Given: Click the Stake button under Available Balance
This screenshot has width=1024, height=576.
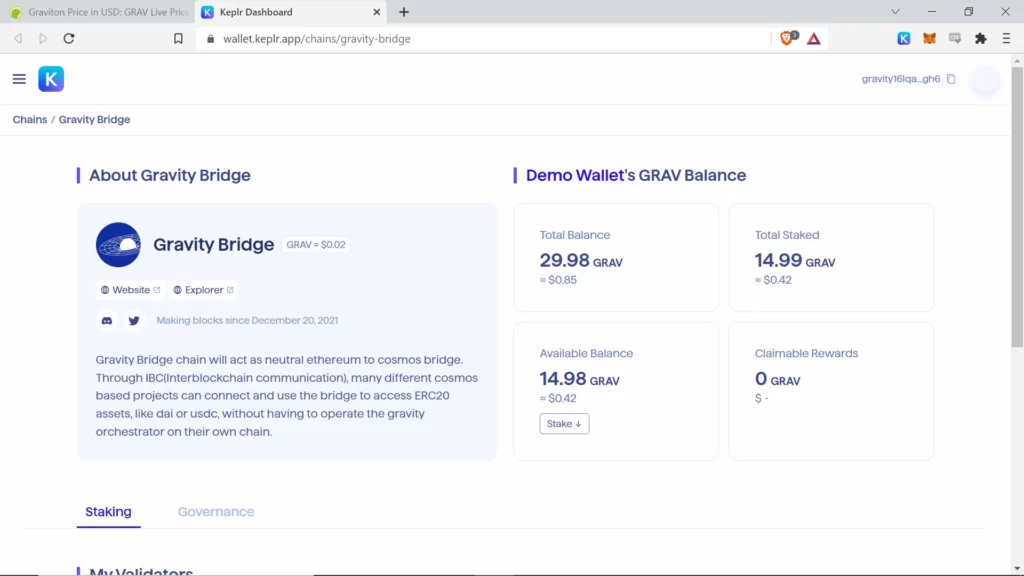Looking at the screenshot, I should point(564,424).
